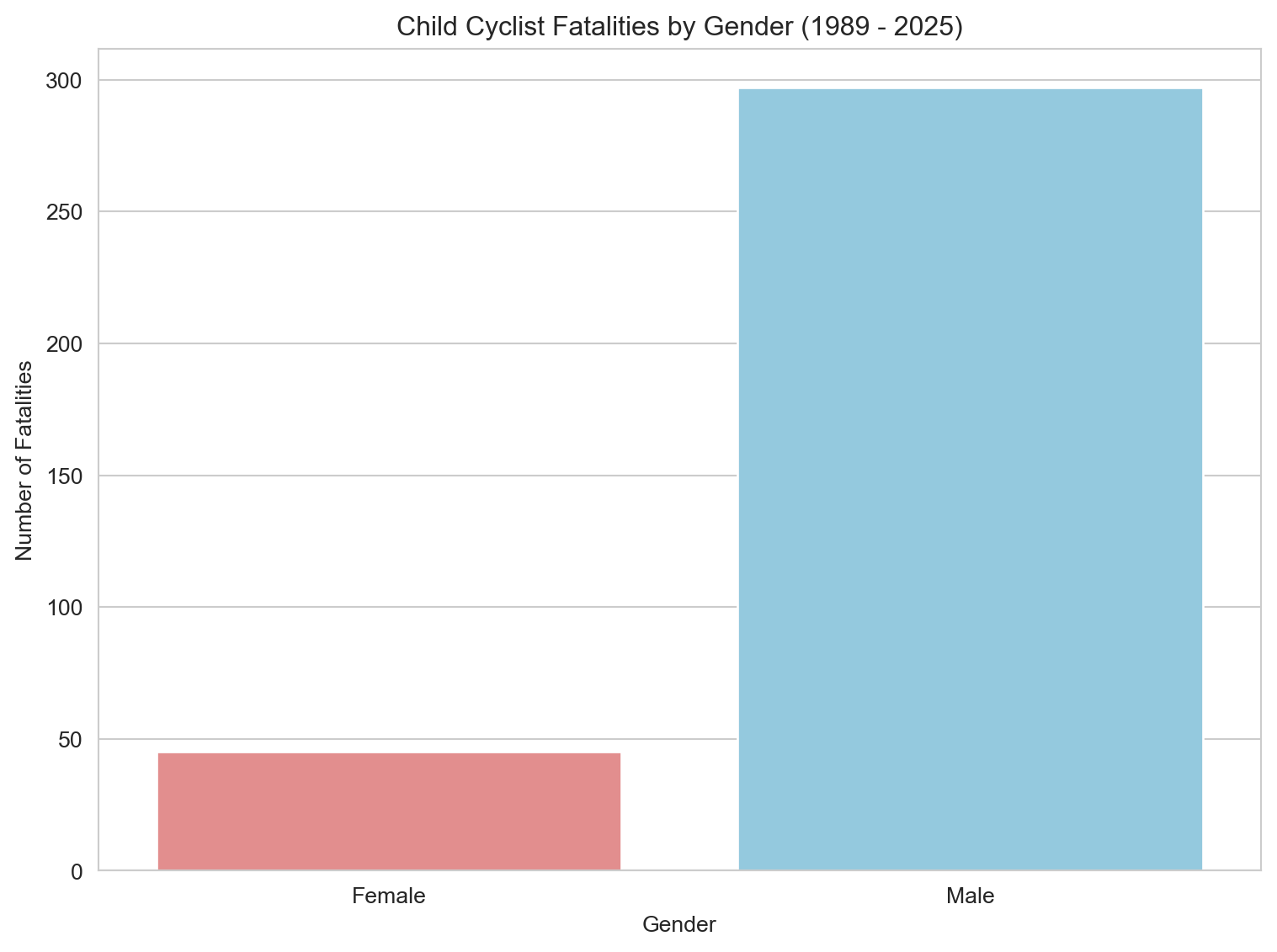The height and width of the screenshot is (952, 1277).
Task: Click the 200 gridline above the Female bar
Action: (389, 343)
